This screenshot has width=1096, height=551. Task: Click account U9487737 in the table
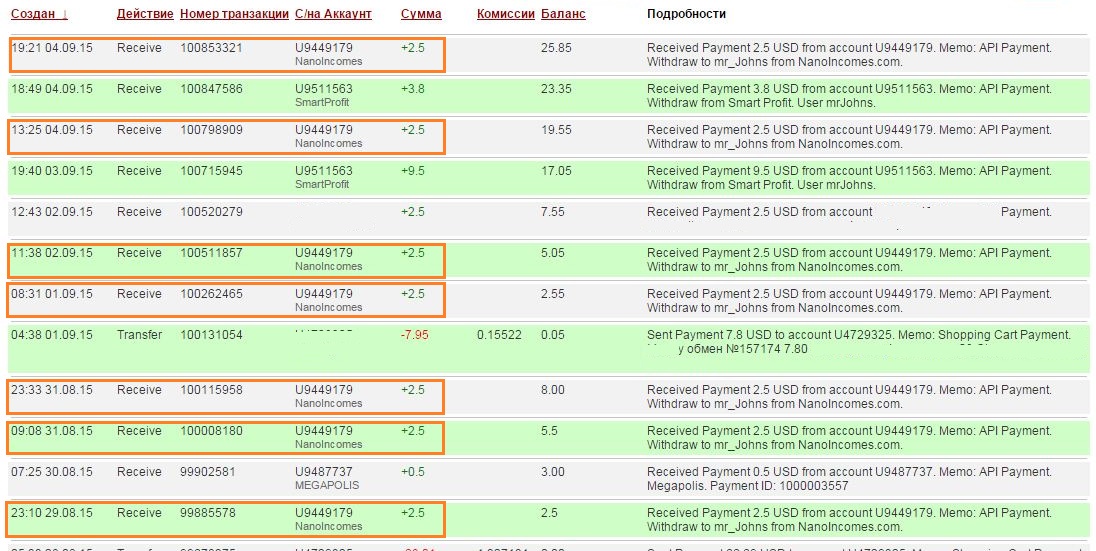(323, 472)
